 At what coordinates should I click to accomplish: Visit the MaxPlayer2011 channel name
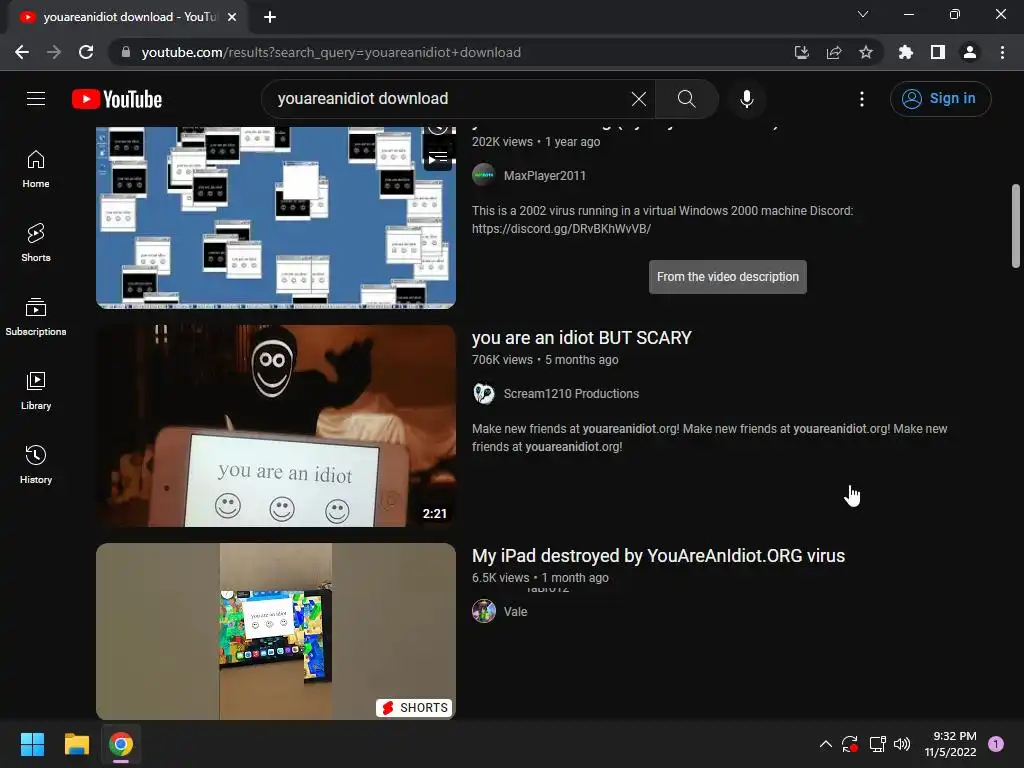tap(545, 176)
